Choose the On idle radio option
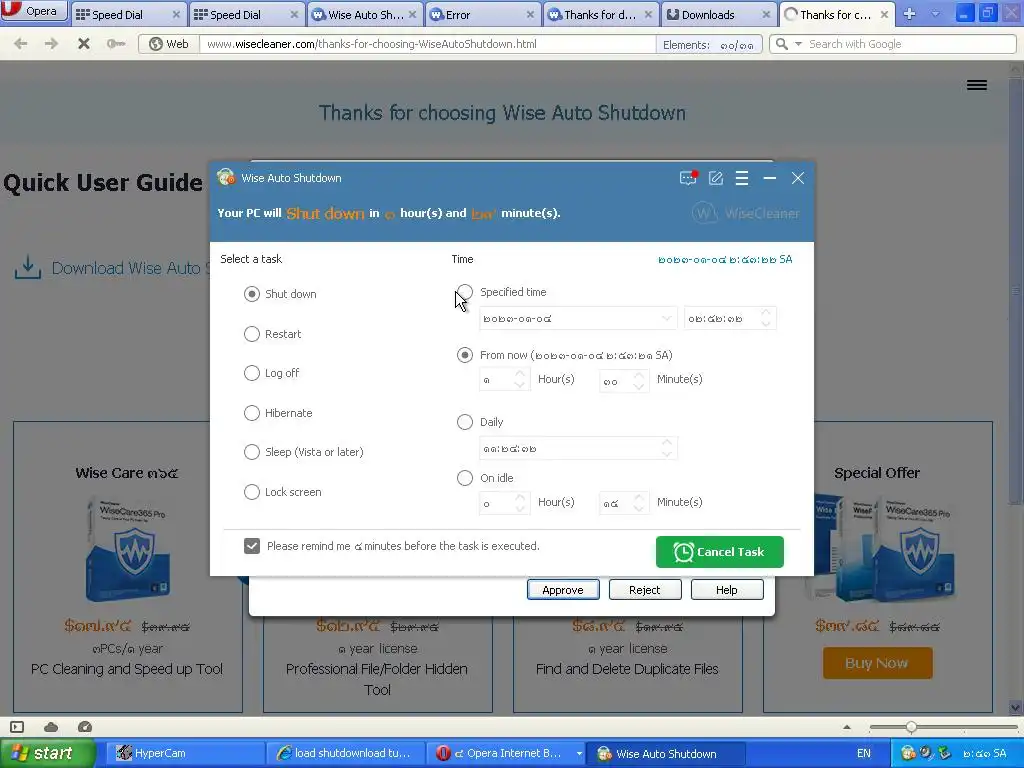This screenshot has width=1024, height=768. pyautogui.click(x=465, y=478)
